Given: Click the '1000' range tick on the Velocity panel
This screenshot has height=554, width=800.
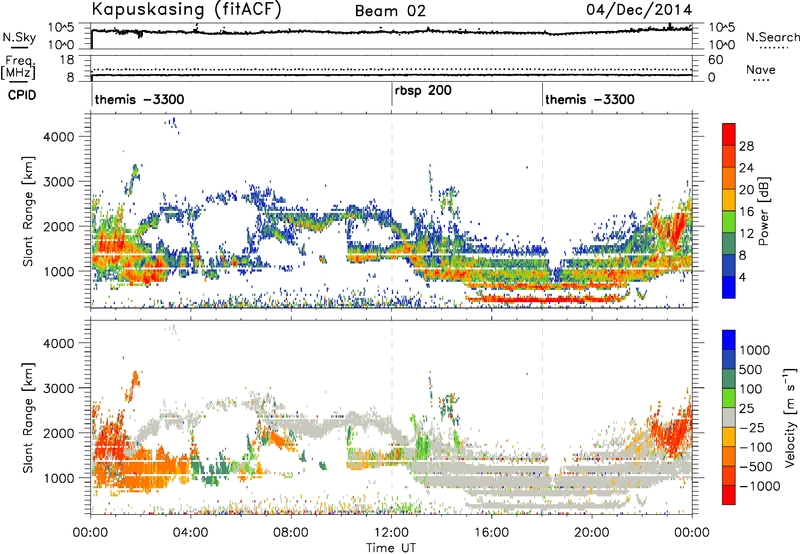Looking at the screenshot, I should (x=58, y=478).
